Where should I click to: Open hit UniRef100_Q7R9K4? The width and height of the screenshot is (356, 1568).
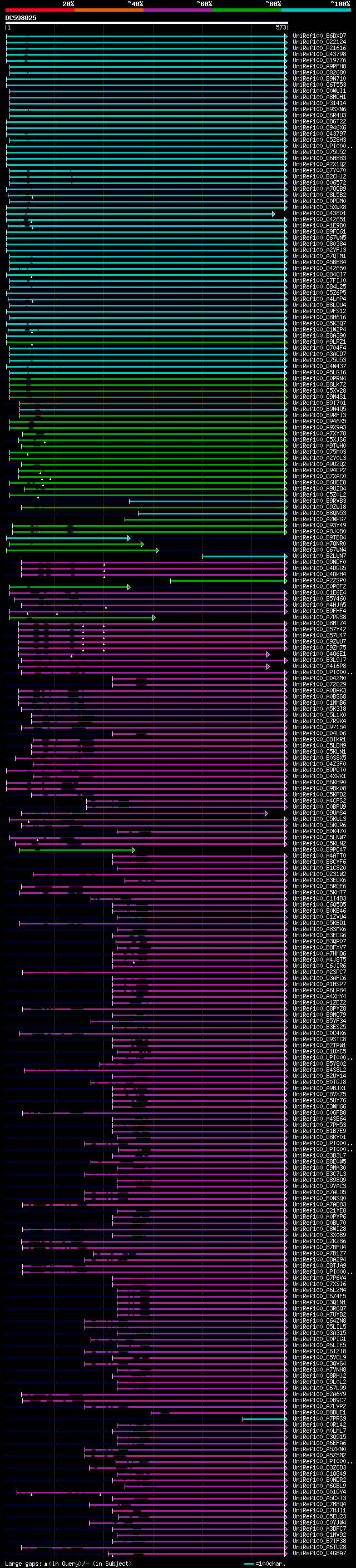319,721
